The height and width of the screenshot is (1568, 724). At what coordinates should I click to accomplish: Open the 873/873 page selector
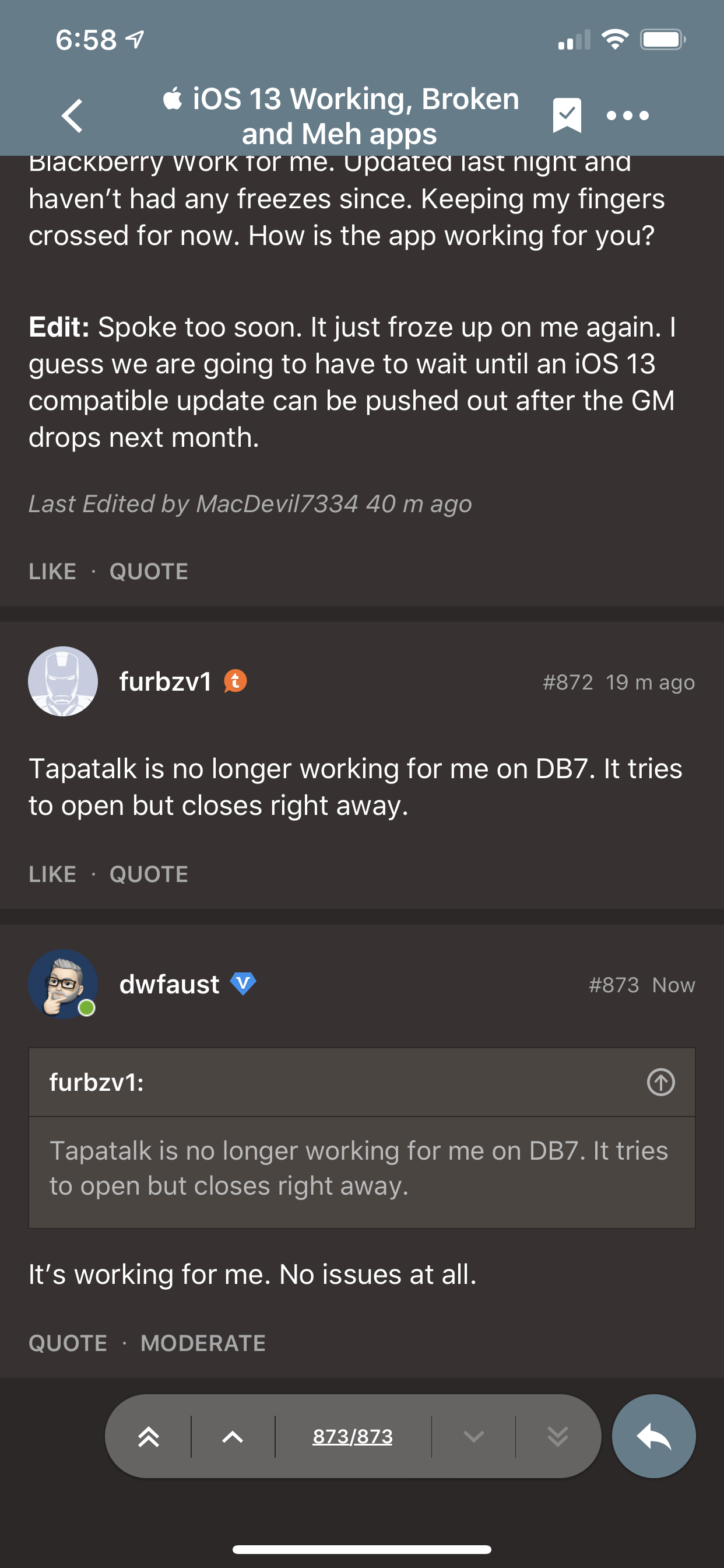(x=353, y=1437)
